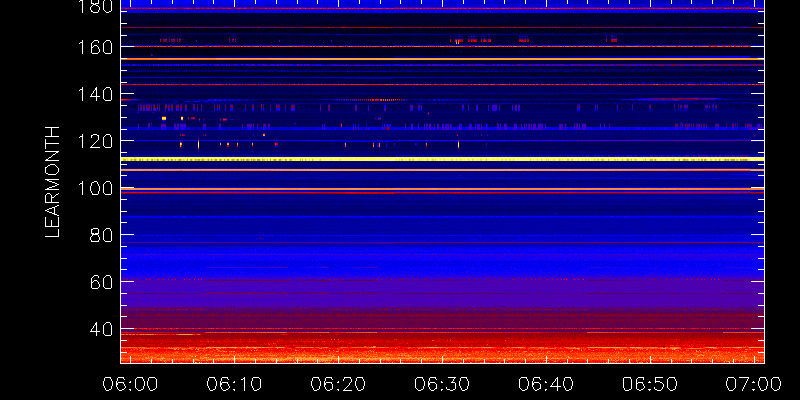Screen dimensions: 800x400
Task: Click the LEARMONTH vertical axis title
Action: click(53, 182)
